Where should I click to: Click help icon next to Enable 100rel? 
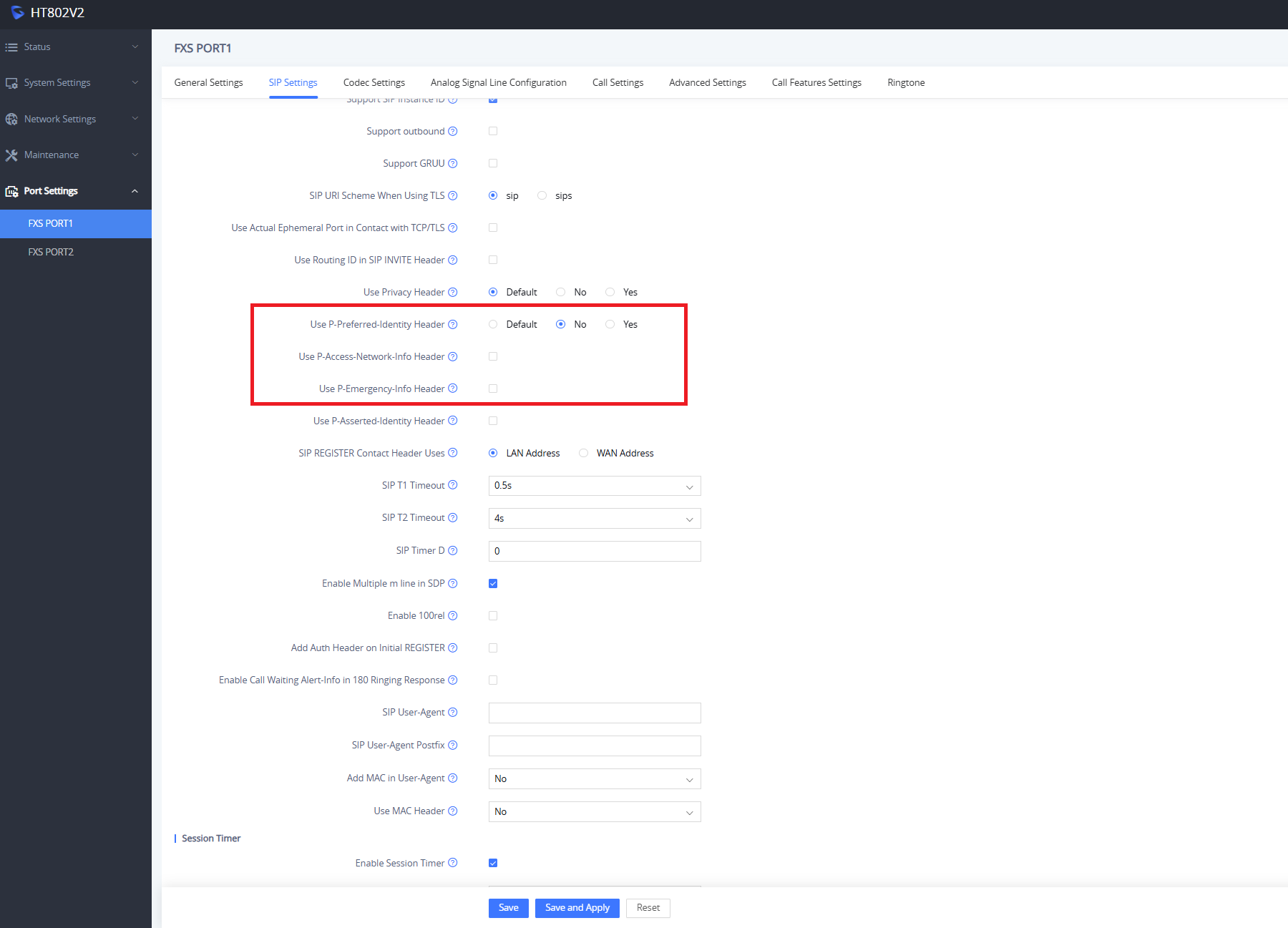point(452,616)
